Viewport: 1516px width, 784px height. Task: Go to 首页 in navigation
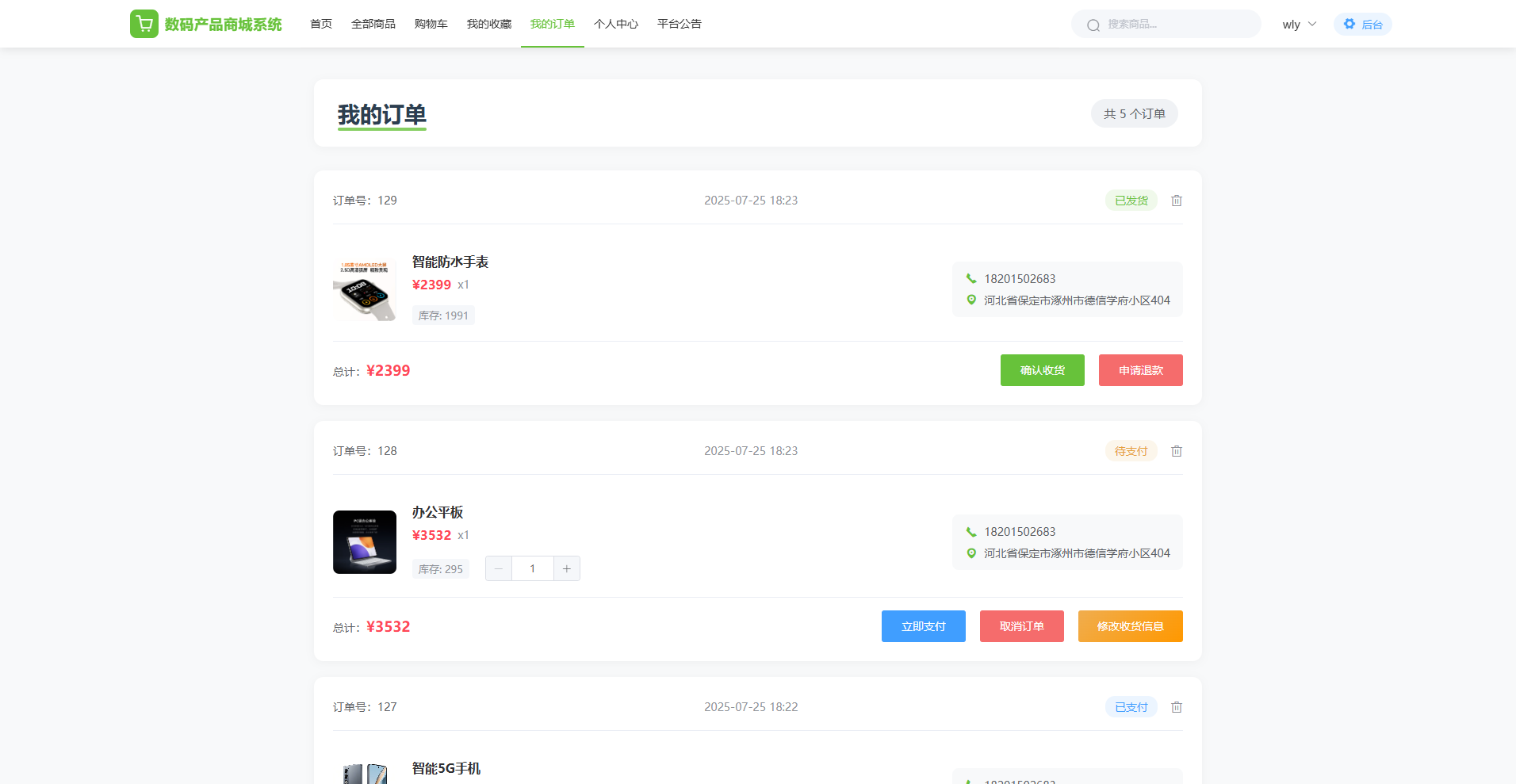(x=321, y=24)
